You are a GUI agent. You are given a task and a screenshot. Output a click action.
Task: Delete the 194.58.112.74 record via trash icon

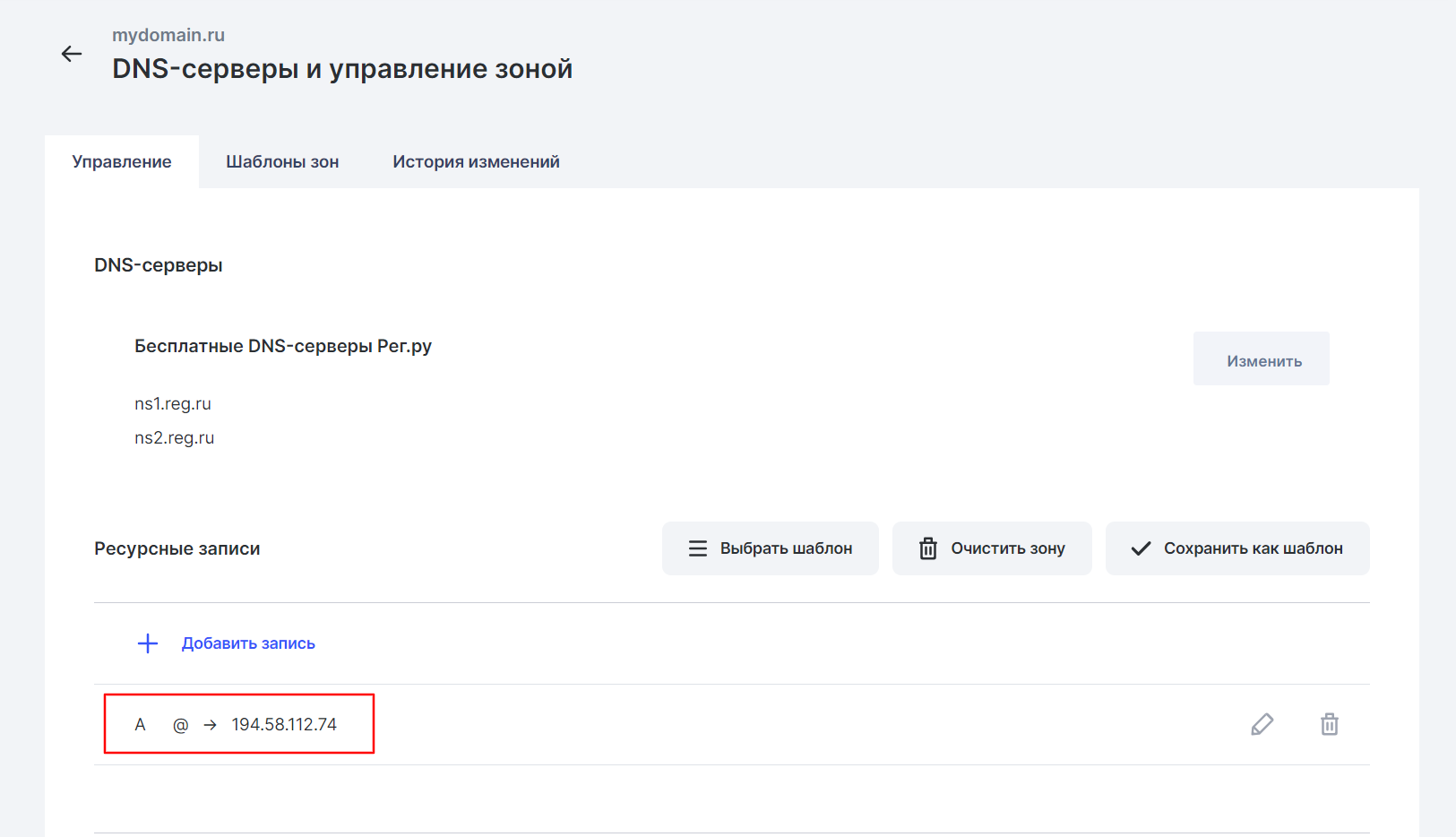(x=1329, y=724)
